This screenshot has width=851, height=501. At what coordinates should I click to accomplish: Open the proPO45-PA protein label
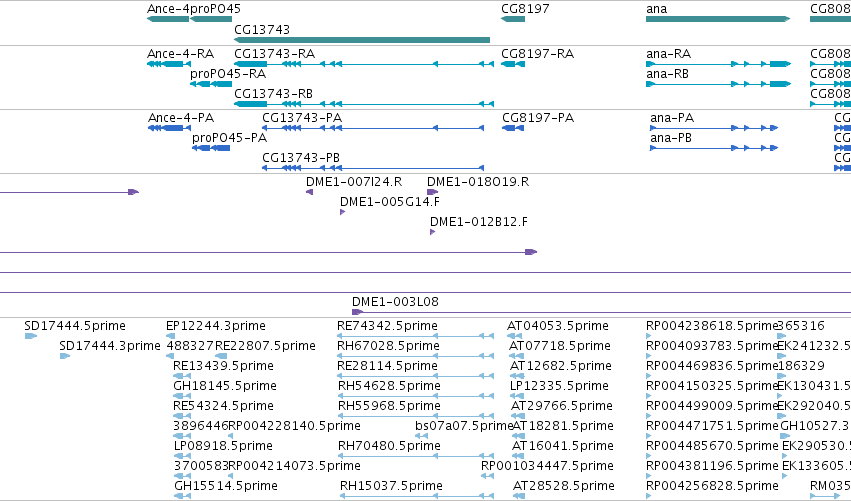[230, 138]
